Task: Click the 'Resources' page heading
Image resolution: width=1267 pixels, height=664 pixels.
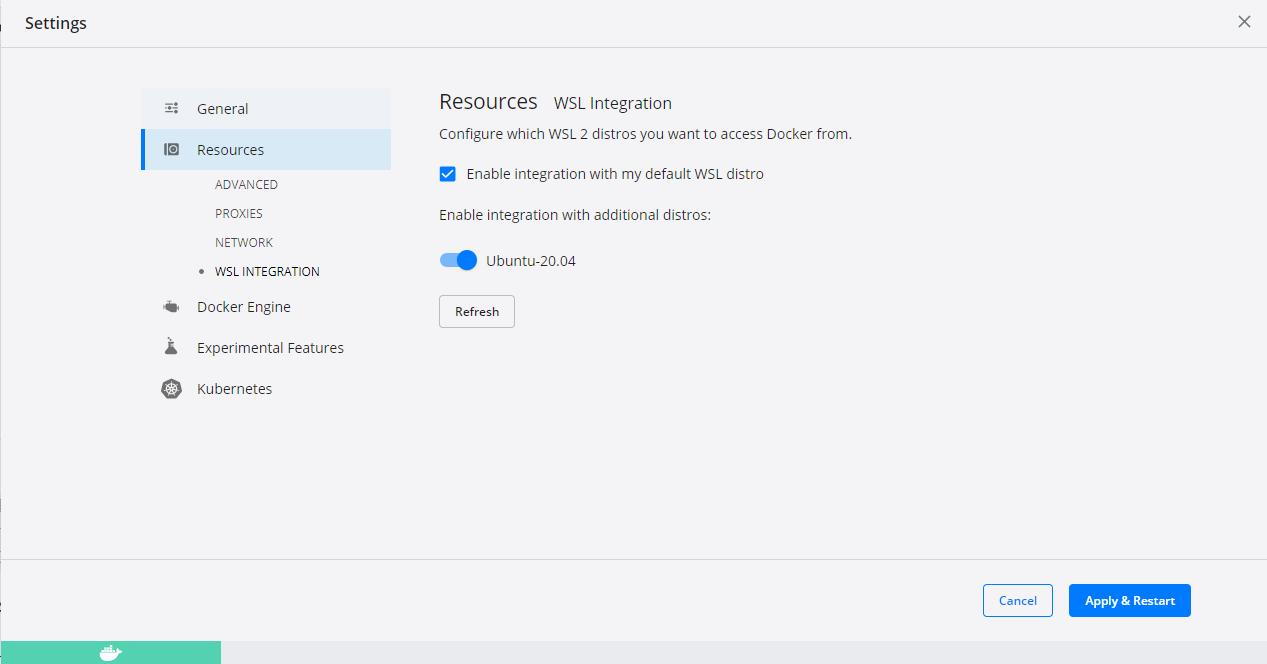Action: (x=489, y=102)
